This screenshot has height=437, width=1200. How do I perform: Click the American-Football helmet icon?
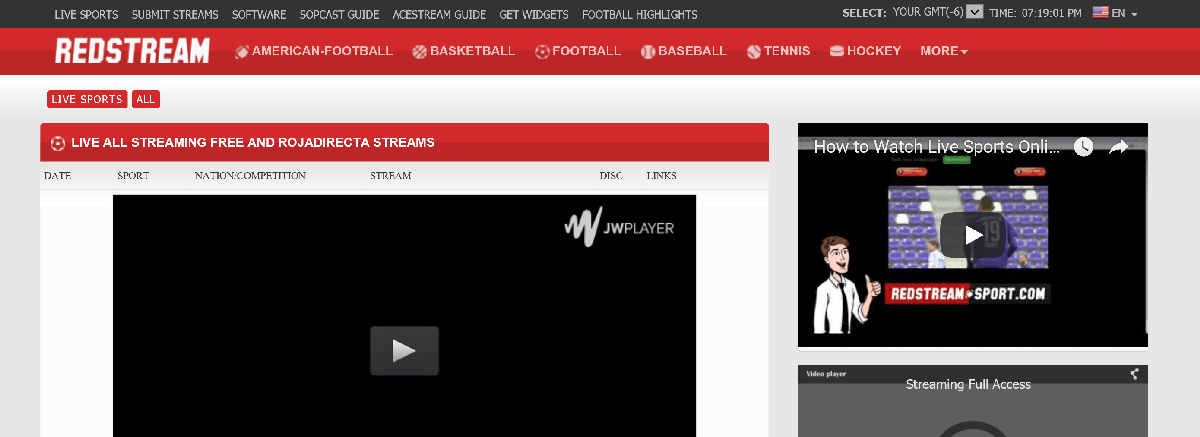(x=242, y=51)
